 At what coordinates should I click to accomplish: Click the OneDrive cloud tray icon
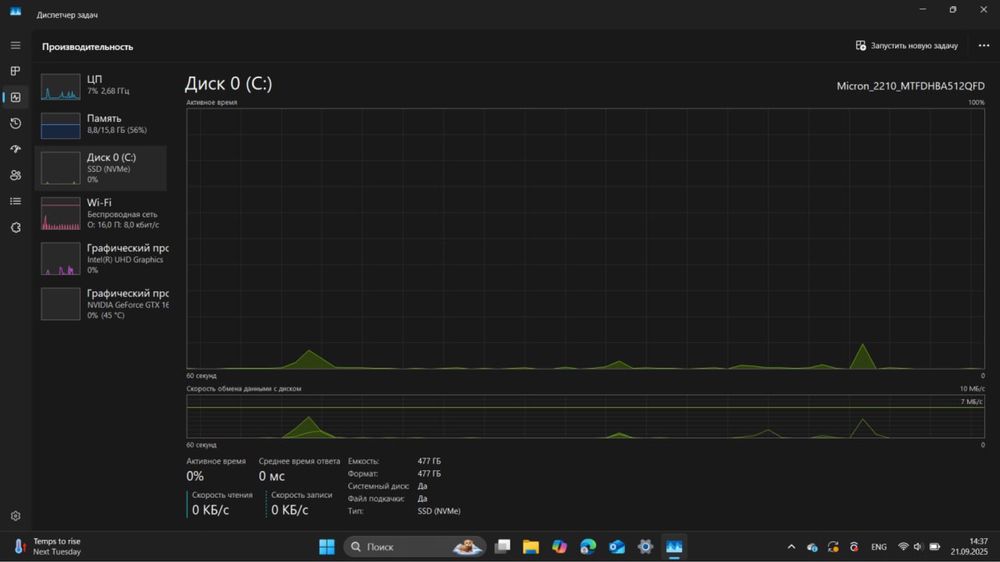(x=812, y=547)
